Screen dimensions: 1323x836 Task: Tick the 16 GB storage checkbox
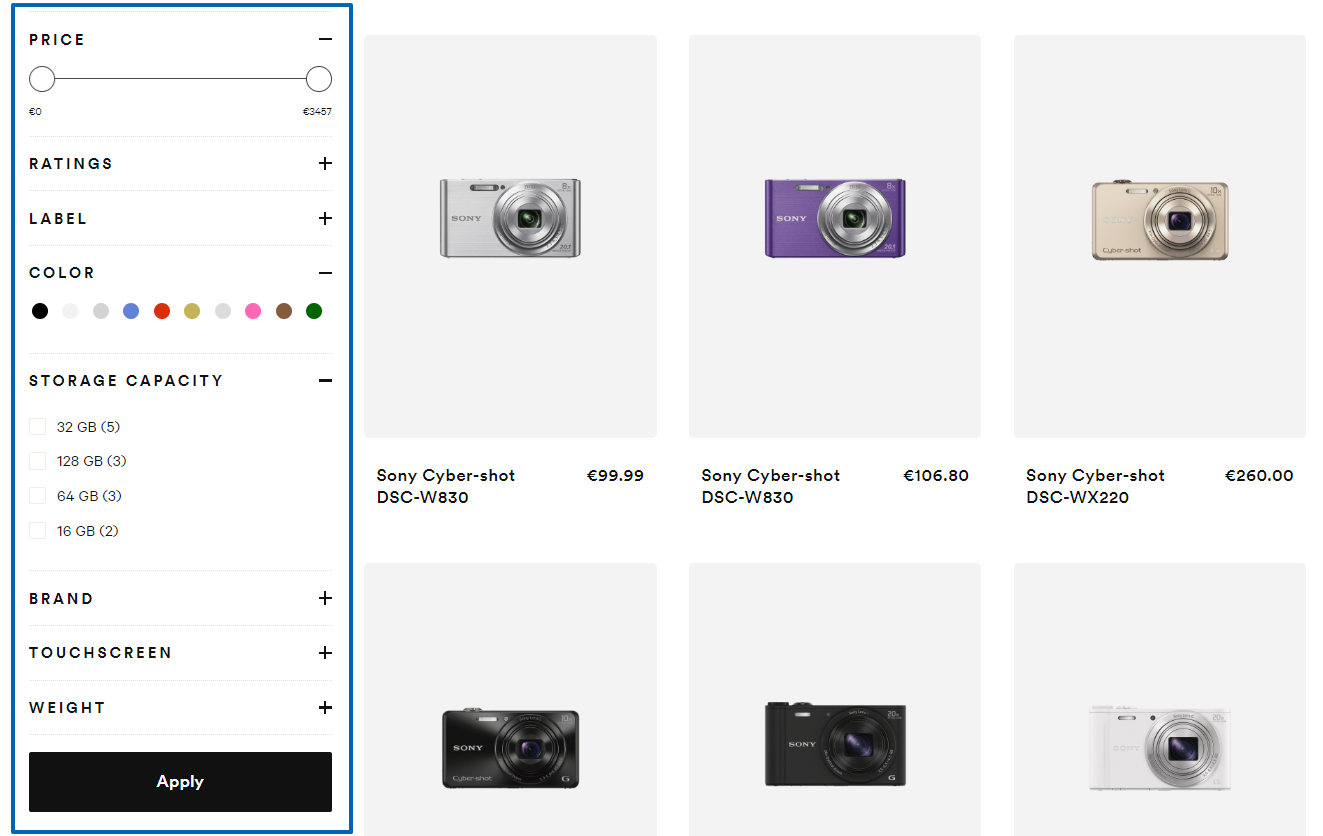click(x=38, y=531)
